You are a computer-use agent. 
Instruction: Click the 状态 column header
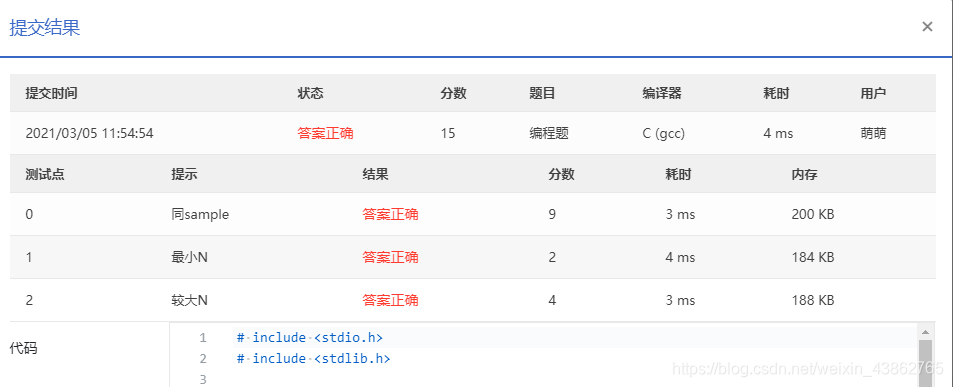[x=310, y=94]
